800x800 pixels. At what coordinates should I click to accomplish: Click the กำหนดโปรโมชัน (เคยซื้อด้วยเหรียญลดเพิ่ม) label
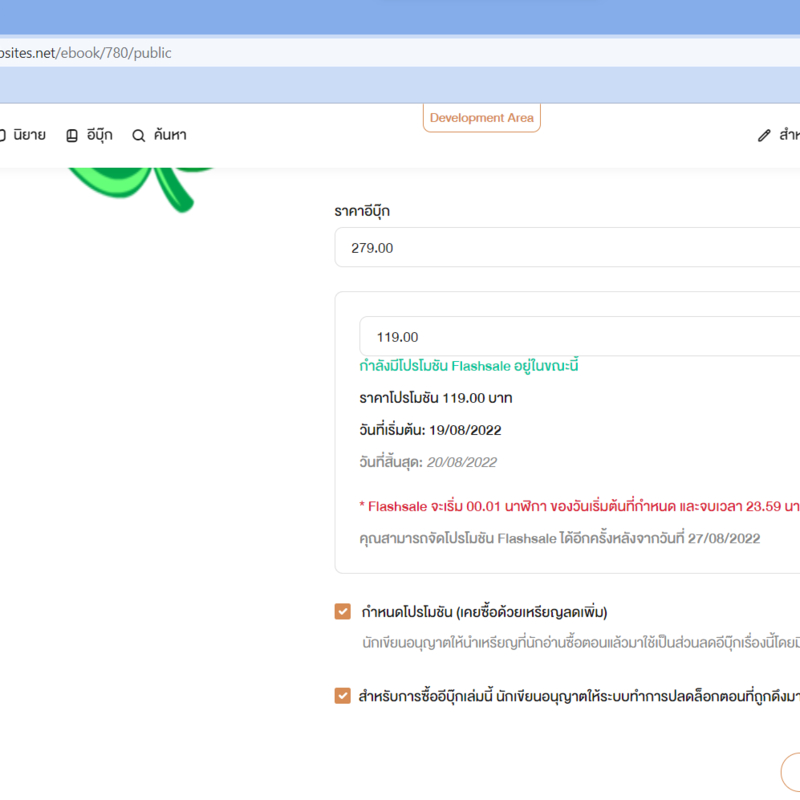coord(484,612)
